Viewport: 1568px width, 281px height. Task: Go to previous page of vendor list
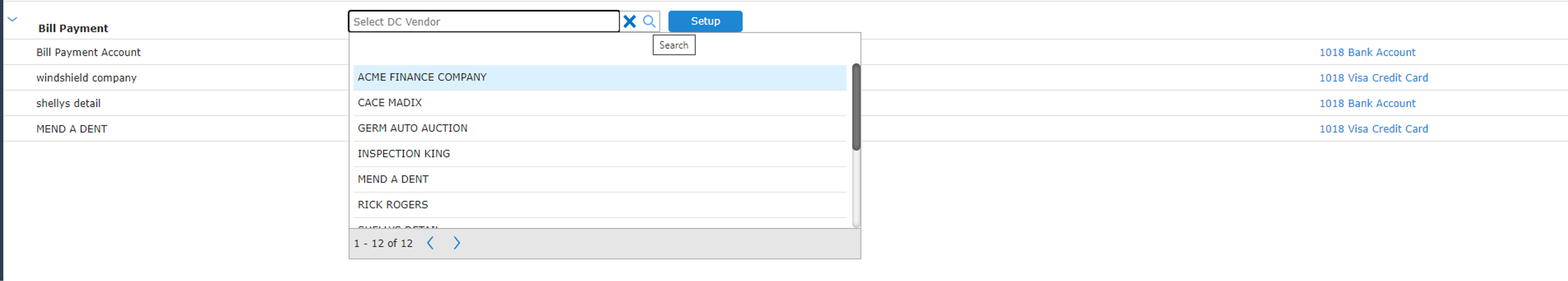point(430,243)
